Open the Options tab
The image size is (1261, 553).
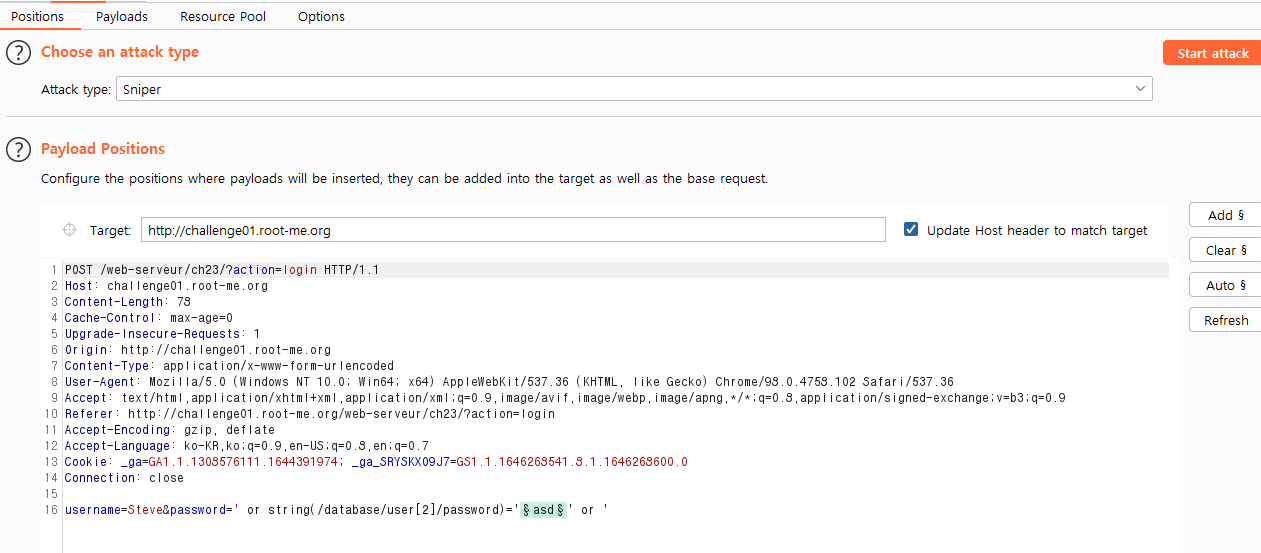[321, 16]
